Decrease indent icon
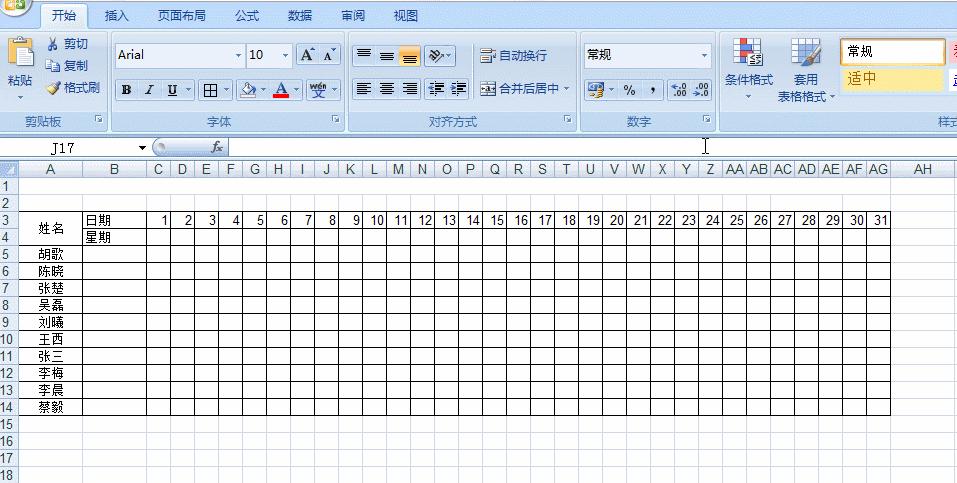957x483 pixels. [x=436, y=89]
